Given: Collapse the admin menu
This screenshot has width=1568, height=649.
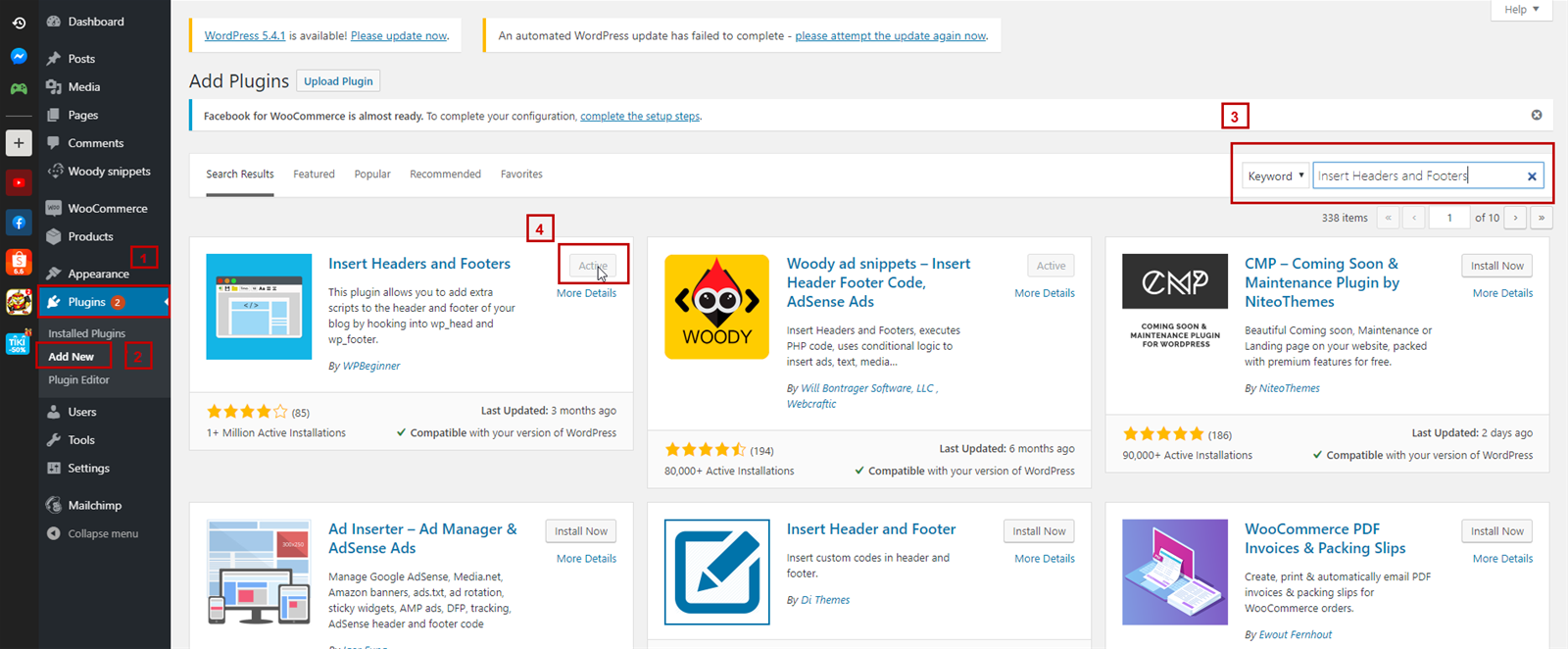Looking at the screenshot, I should [103, 534].
